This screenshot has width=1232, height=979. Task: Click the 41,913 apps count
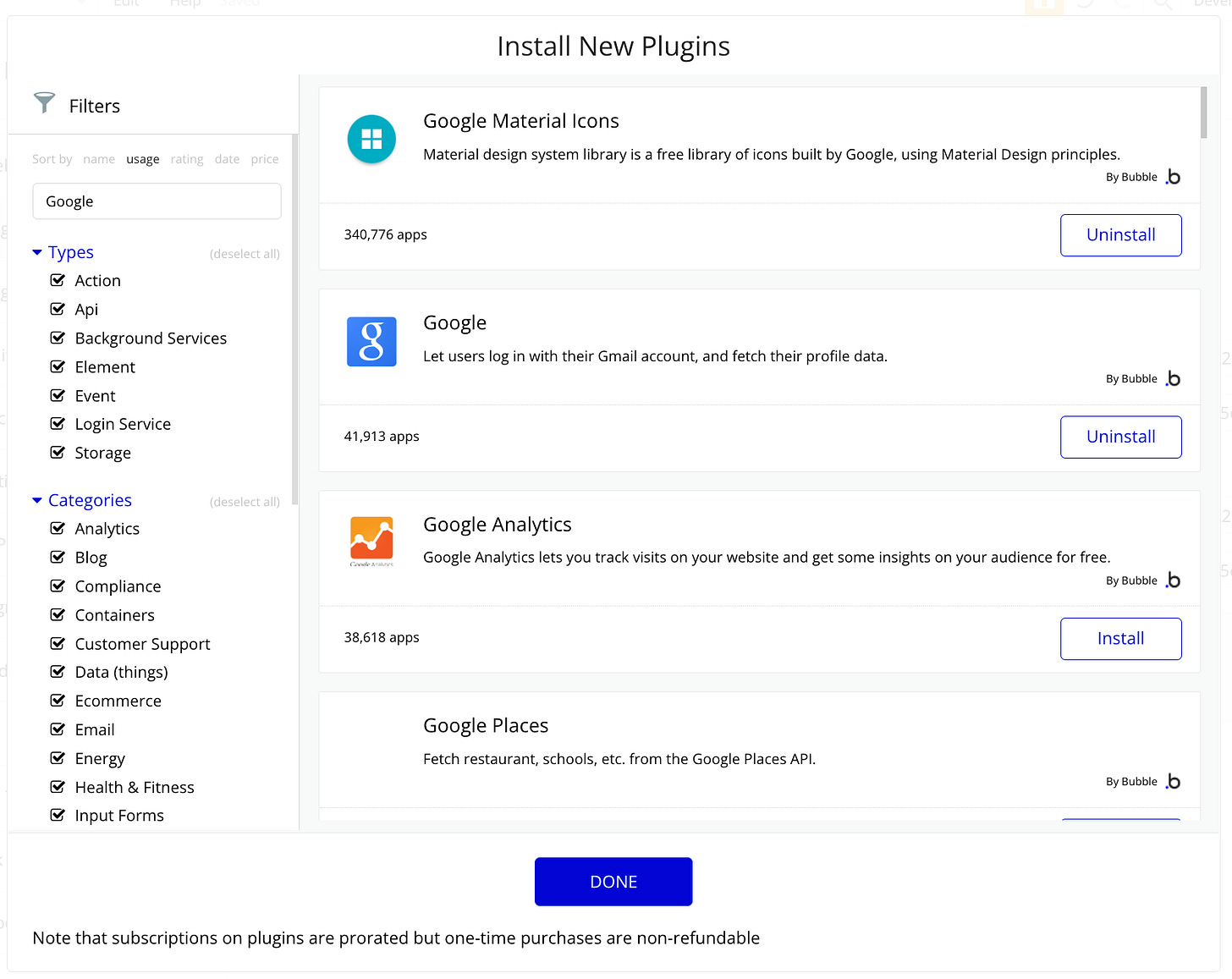point(382,437)
